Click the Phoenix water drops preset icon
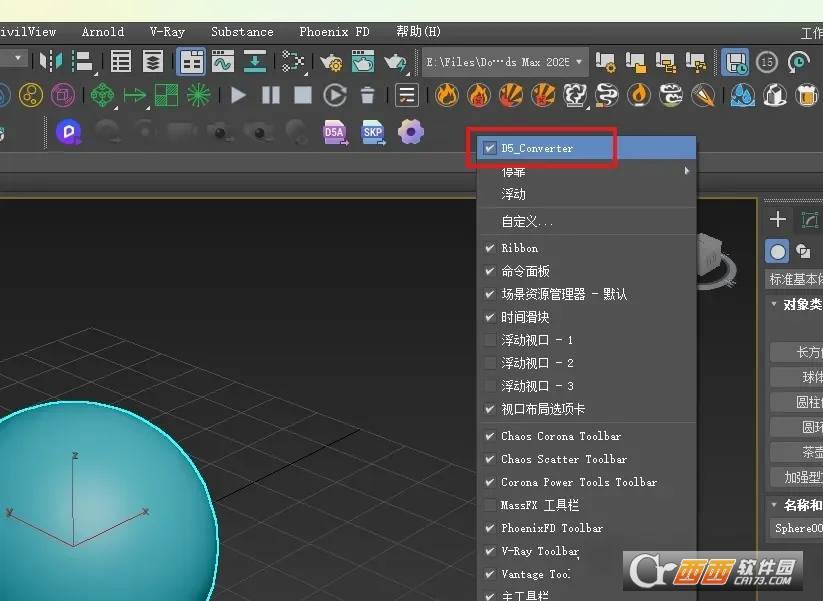 (743, 96)
